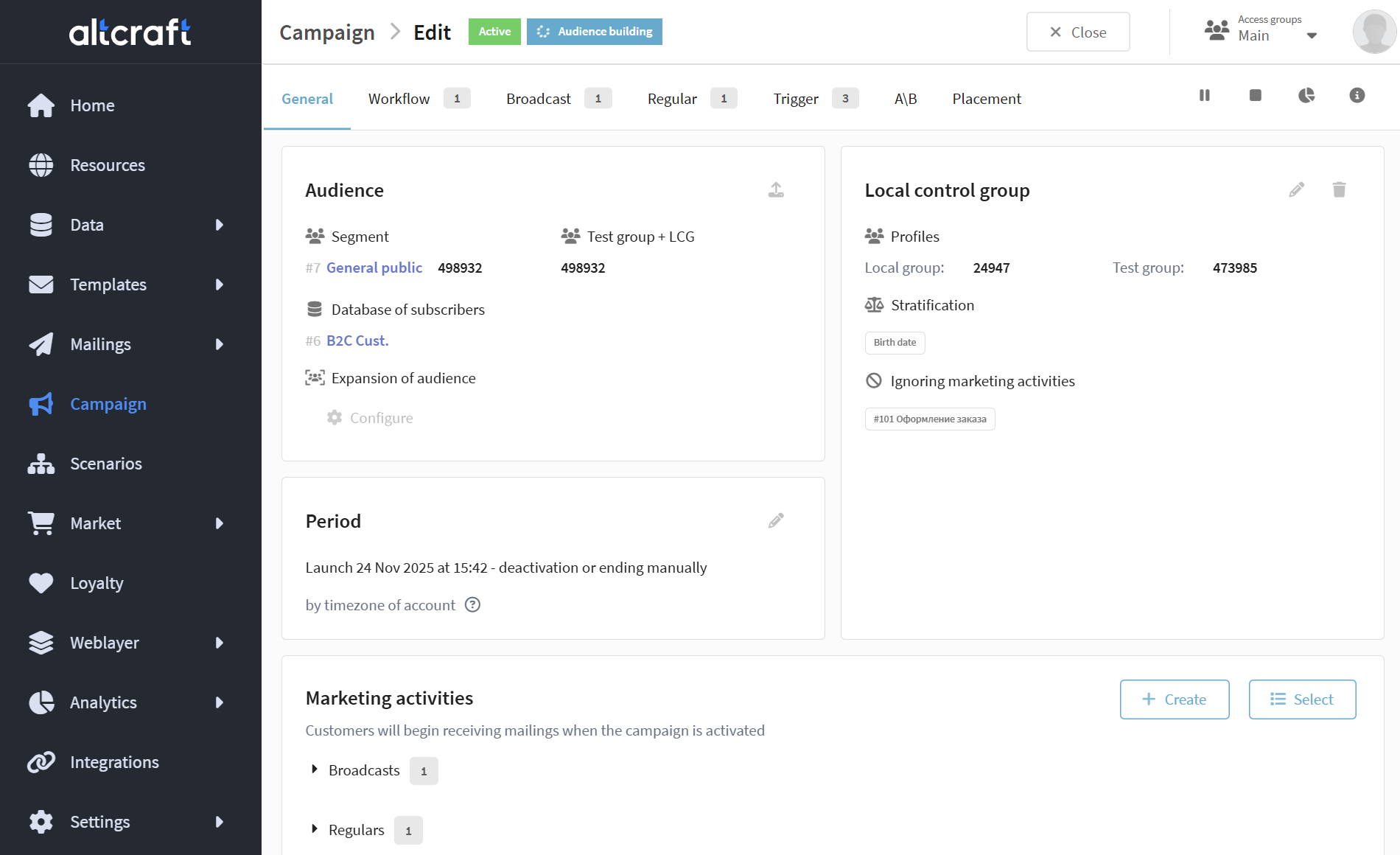The height and width of the screenshot is (855, 1400).
Task: Click Create marketing activity button
Action: [1175, 699]
